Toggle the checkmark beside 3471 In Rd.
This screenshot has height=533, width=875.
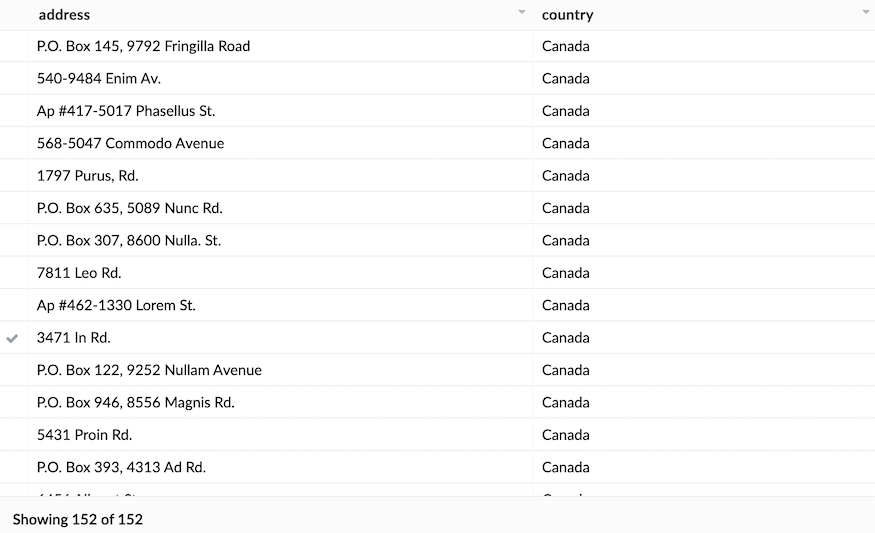tap(12, 338)
